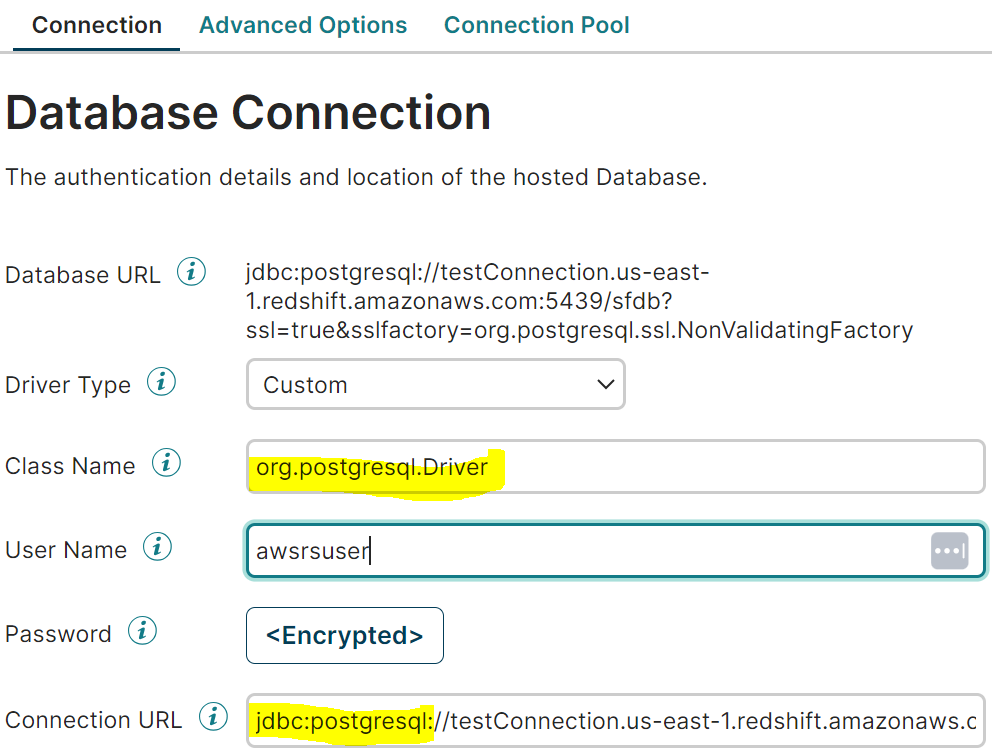992x756 pixels.
Task: Stay on the Connection tab
Action: [97, 25]
